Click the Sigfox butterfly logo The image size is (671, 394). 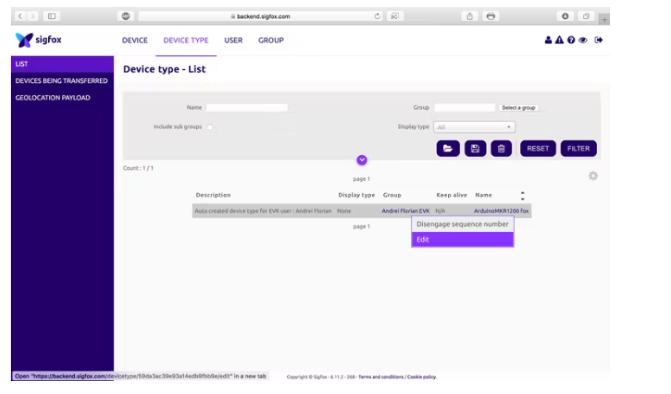(x=24, y=40)
